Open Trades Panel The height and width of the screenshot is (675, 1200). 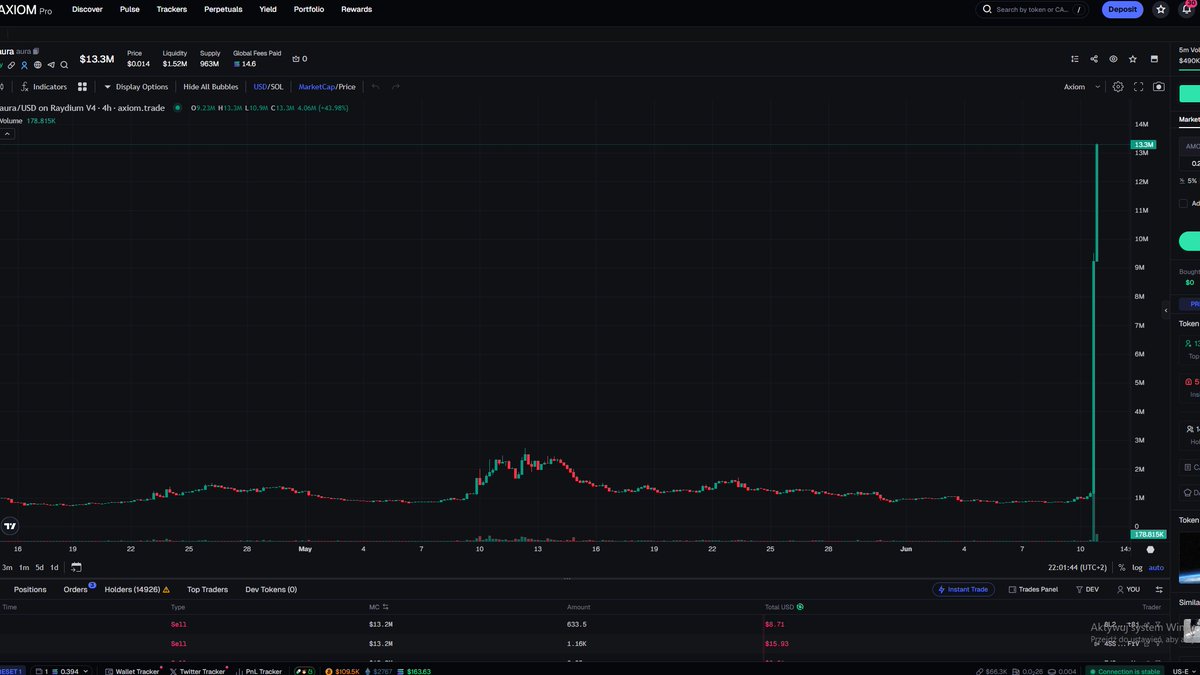coord(1034,590)
